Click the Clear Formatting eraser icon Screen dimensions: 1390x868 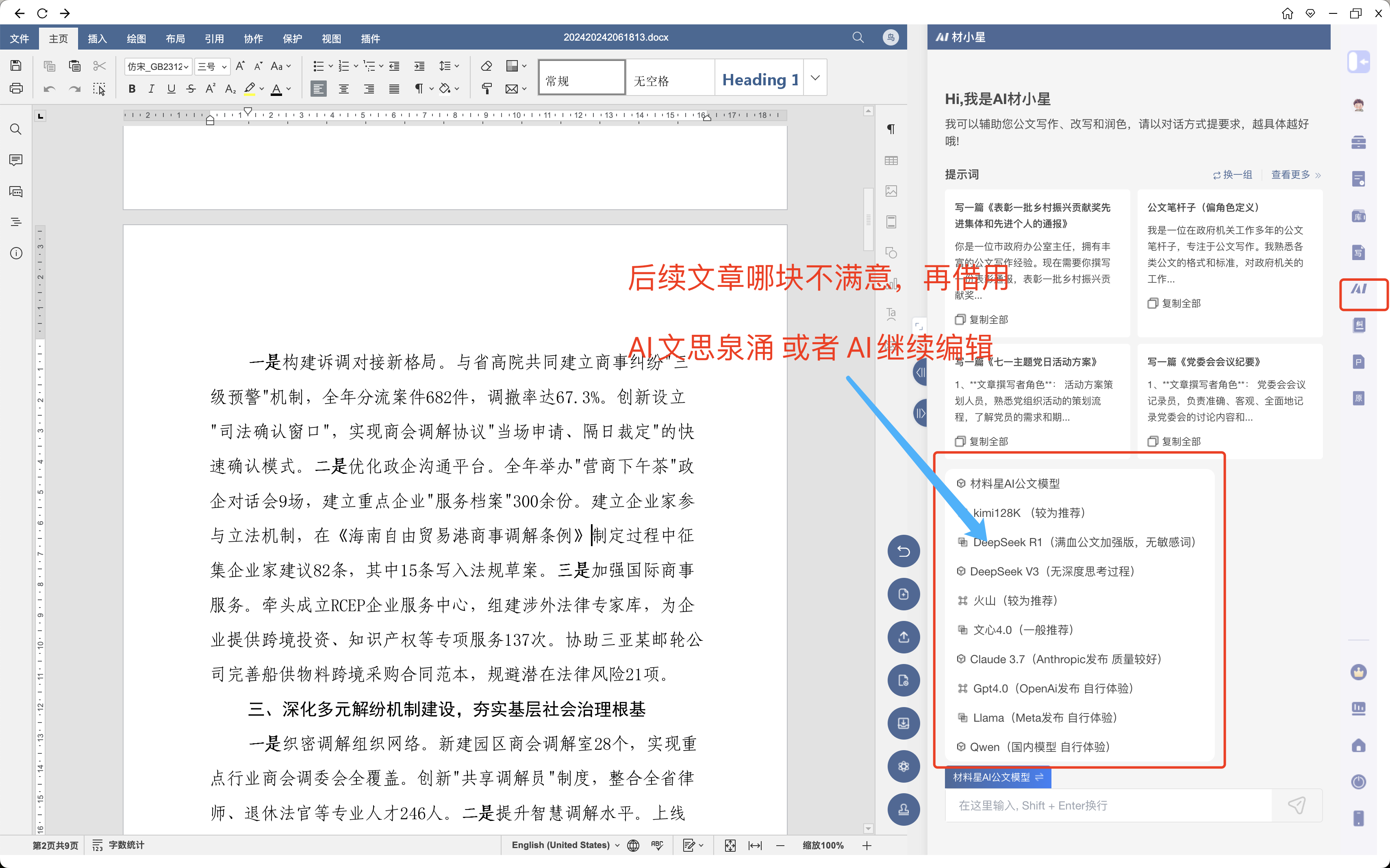[x=486, y=66]
